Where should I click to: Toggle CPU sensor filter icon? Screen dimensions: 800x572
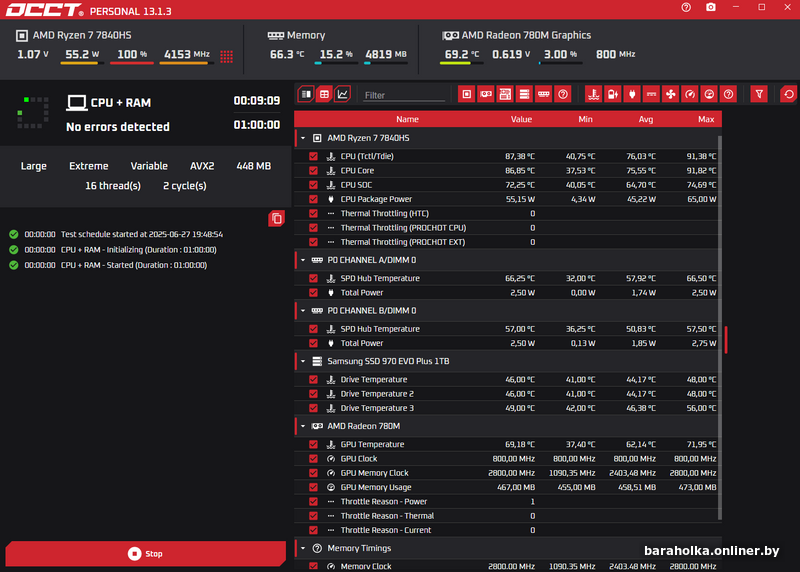[466, 94]
